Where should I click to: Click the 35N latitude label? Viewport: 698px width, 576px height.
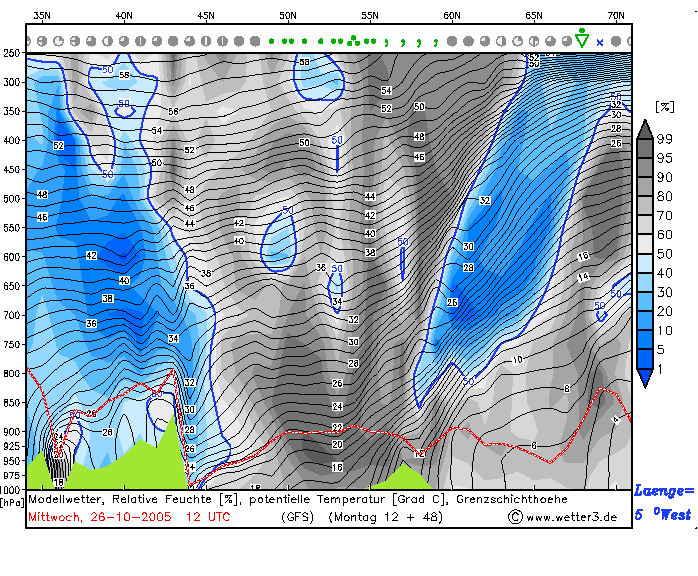click(x=42, y=16)
